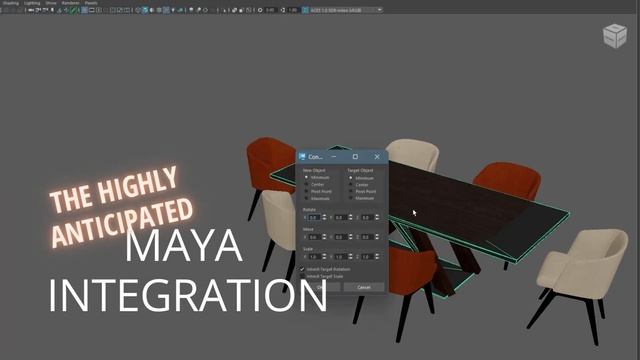Click the Scale X value field
This screenshot has height=360, width=640.
pos(314,256)
